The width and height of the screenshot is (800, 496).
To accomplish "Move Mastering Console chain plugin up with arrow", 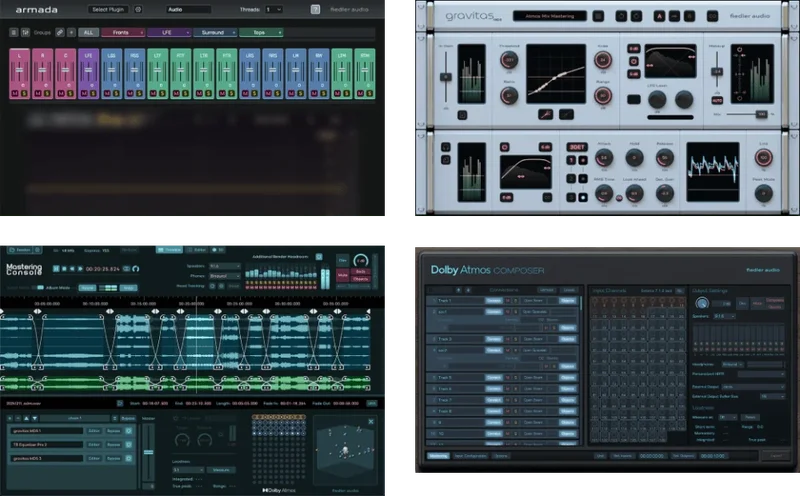I will (x=27, y=418).
